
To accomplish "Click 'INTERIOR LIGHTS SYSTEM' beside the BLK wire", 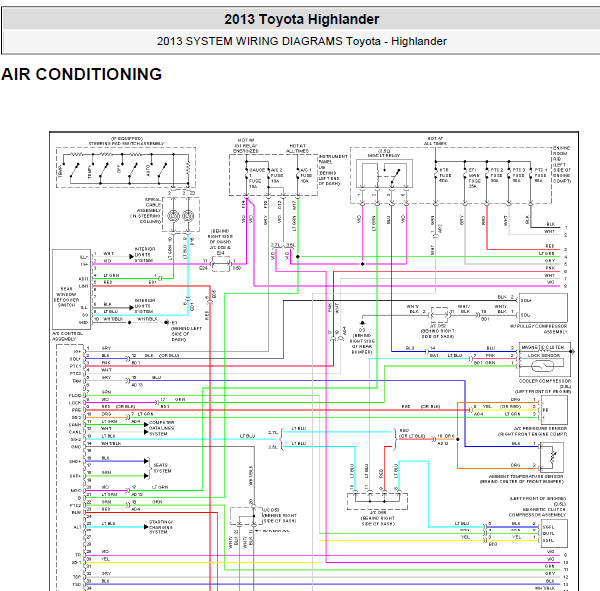I will coord(145,306).
